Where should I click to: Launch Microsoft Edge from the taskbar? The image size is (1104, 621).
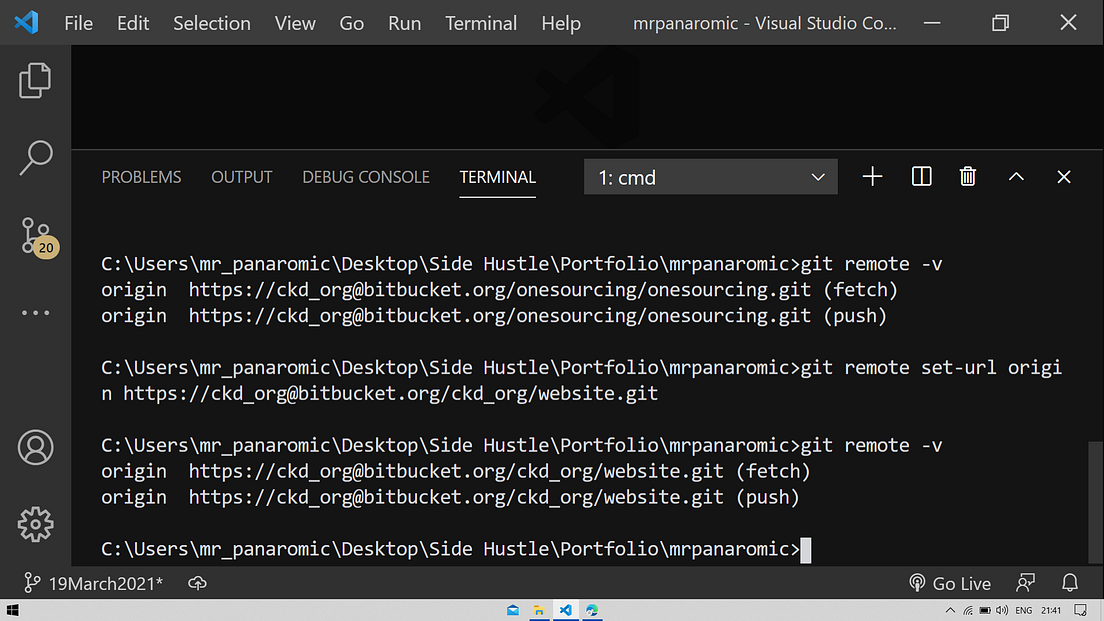[592, 609]
